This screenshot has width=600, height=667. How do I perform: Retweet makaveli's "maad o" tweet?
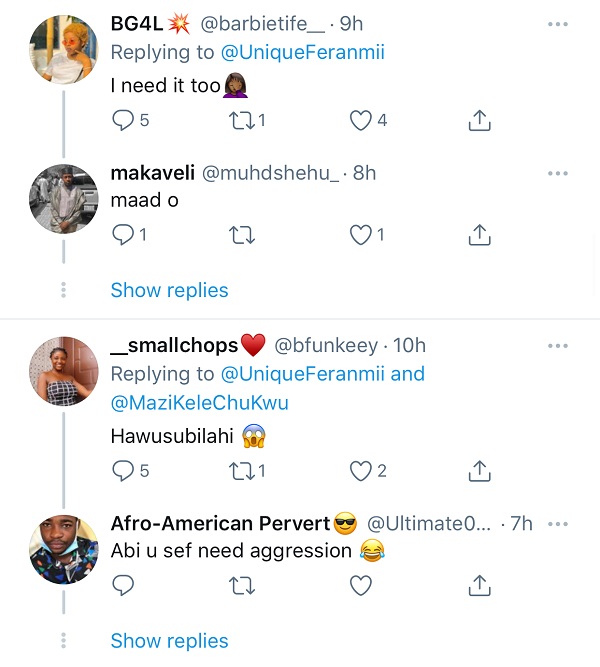[242, 235]
